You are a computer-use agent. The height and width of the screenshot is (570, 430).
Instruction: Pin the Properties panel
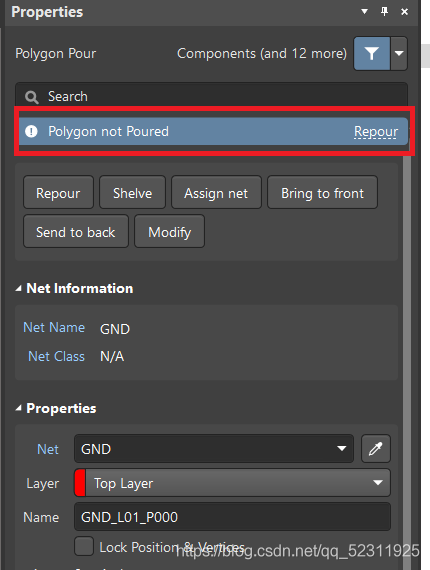pyautogui.click(x=384, y=12)
